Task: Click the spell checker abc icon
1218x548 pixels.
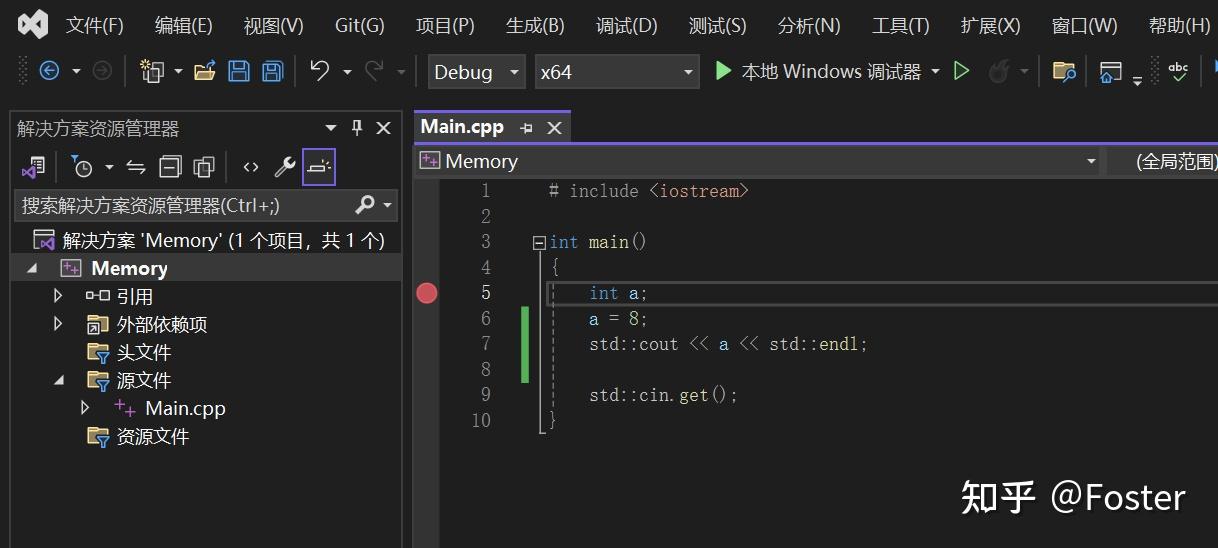Action: 1178,71
